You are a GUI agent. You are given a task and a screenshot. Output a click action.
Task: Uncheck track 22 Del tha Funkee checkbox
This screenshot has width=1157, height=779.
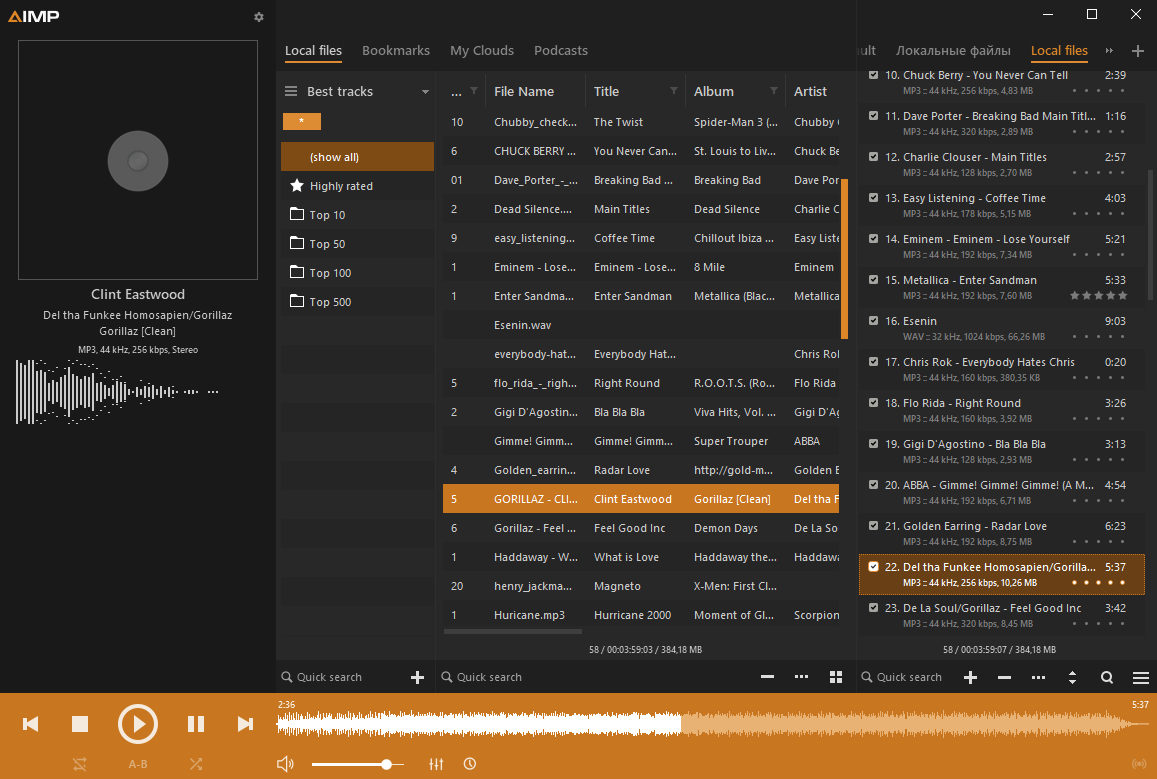point(874,567)
